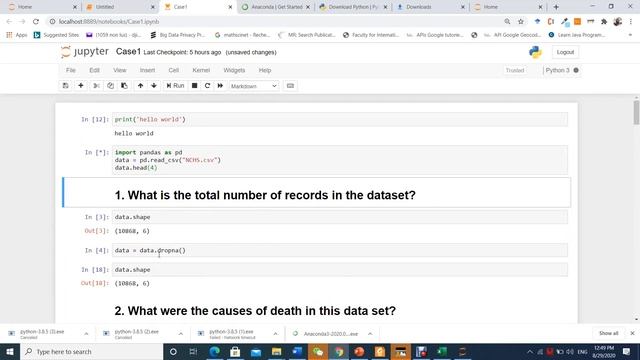Expand options for python-3.8.5 (3).exe download
The height and width of the screenshot is (360, 640).
[x=86, y=334]
